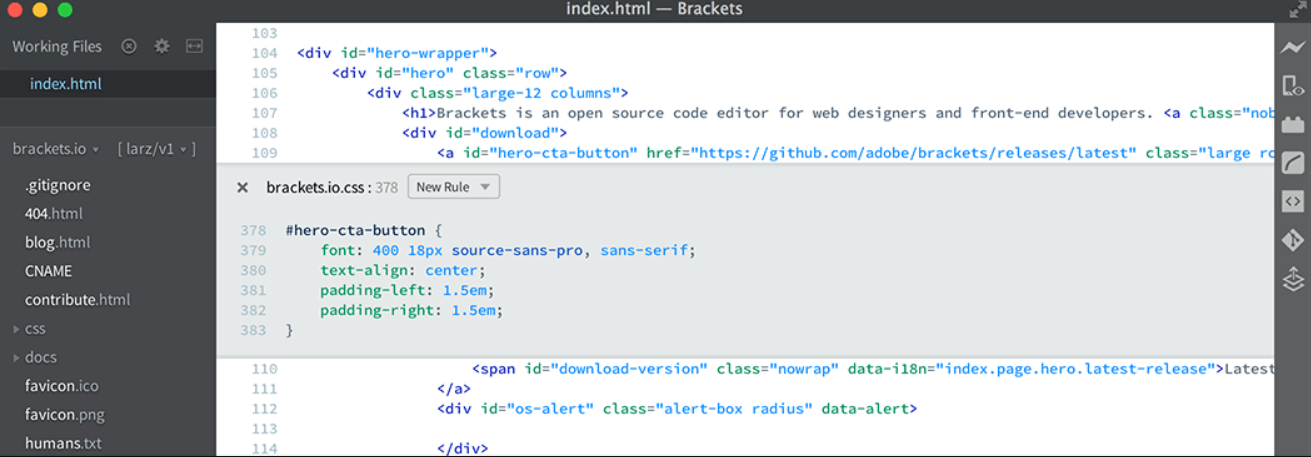Open the larz/v1 branch dropdown
The image size is (1311, 457).
(156, 149)
